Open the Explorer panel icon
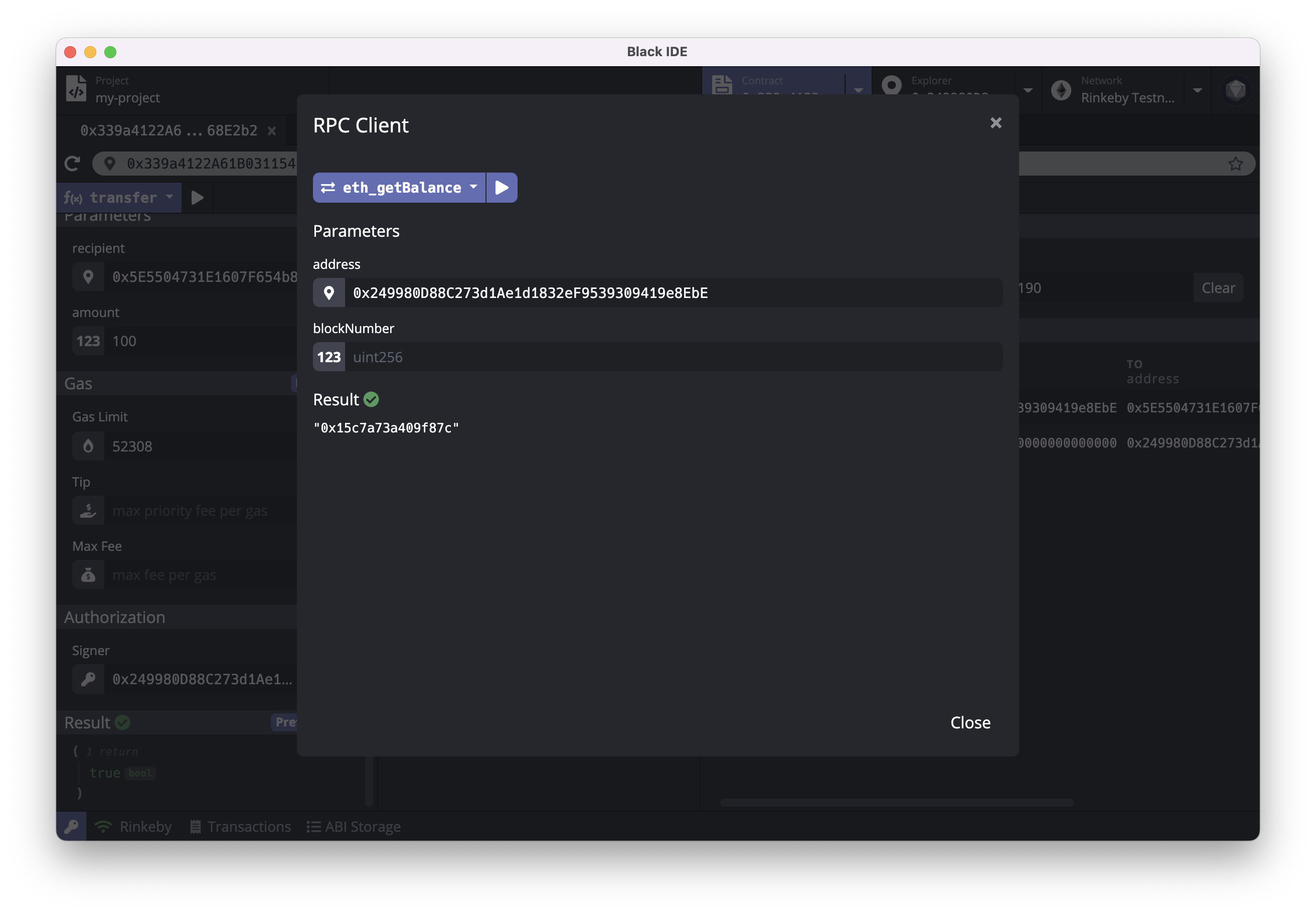1316x915 pixels. coord(892,85)
